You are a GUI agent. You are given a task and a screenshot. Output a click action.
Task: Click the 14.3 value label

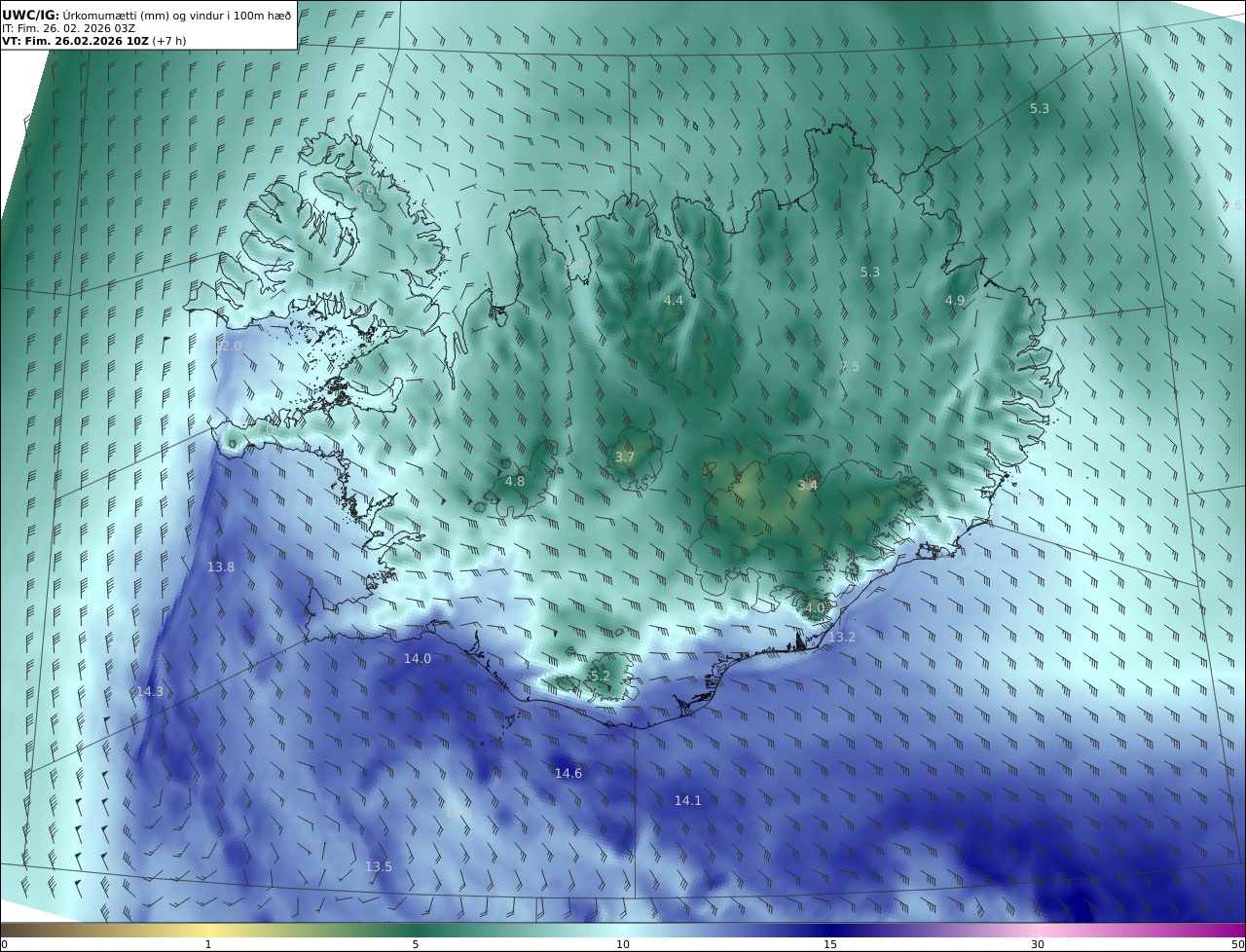pos(150,692)
